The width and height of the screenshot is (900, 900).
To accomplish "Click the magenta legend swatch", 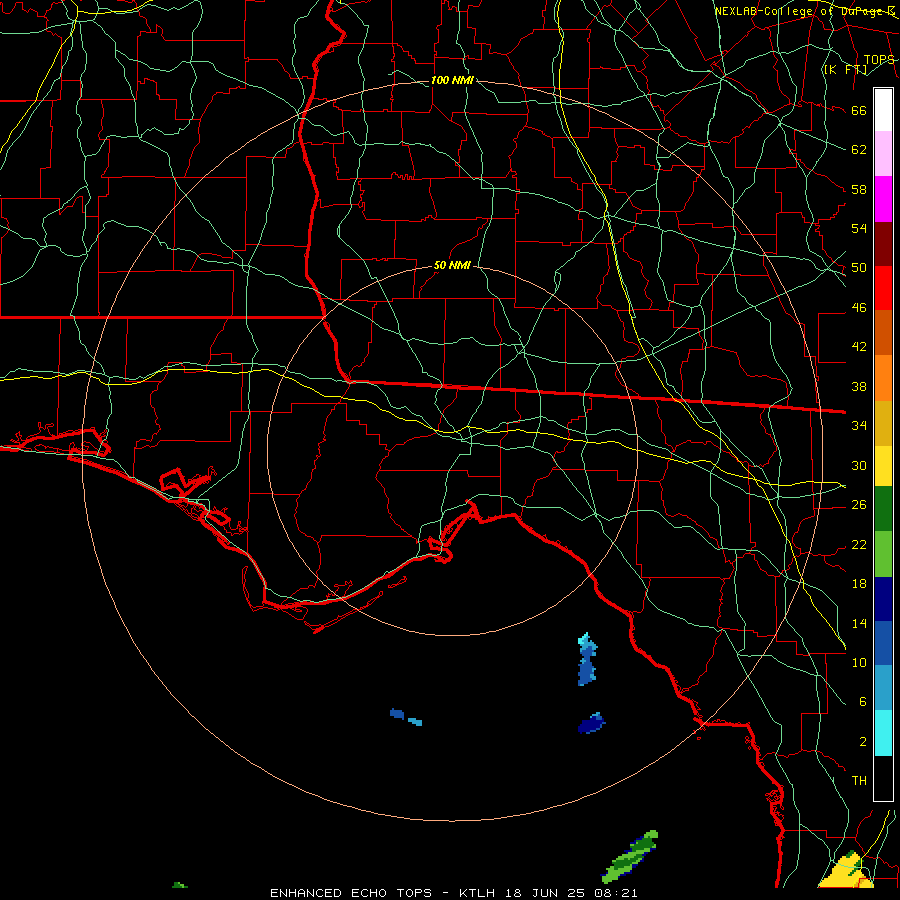I will [883, 199].
